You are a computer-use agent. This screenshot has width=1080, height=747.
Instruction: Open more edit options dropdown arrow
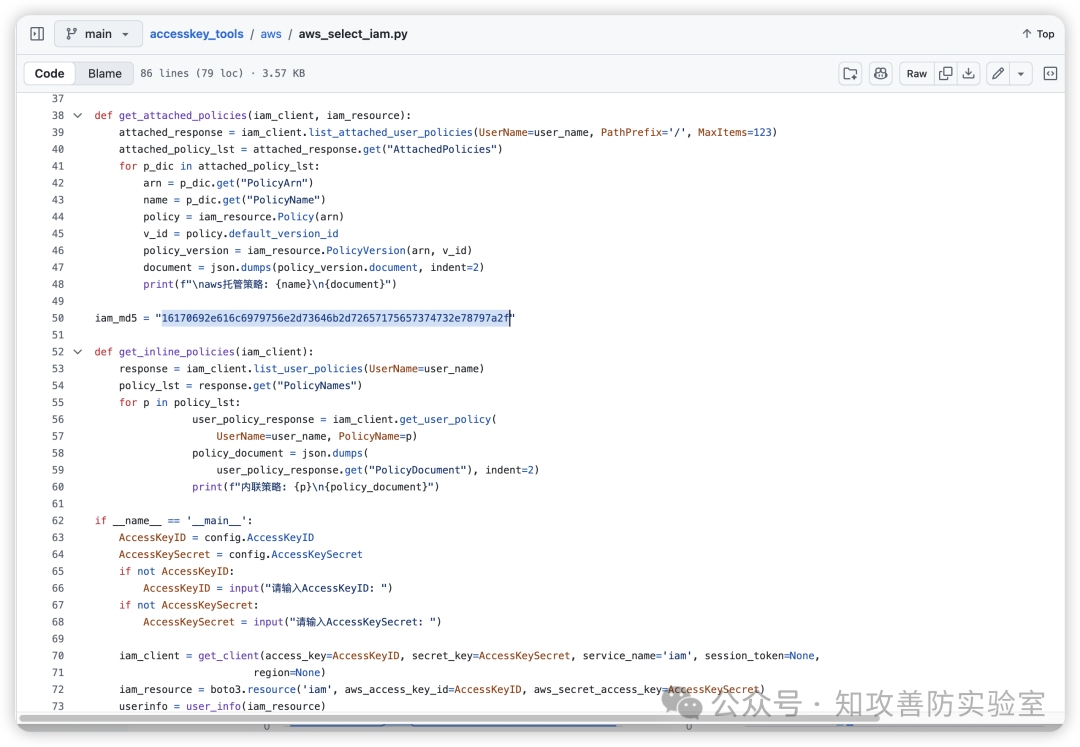1021,74
